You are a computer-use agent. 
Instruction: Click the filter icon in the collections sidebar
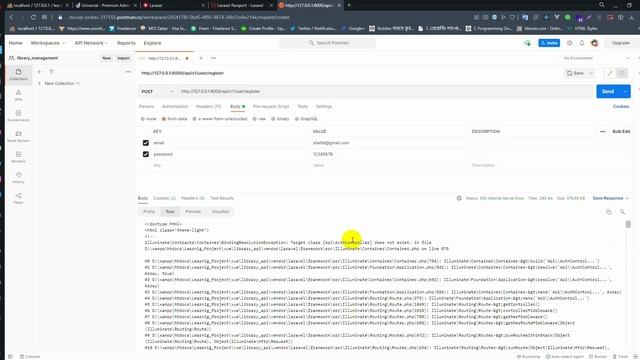click(51, 72)
